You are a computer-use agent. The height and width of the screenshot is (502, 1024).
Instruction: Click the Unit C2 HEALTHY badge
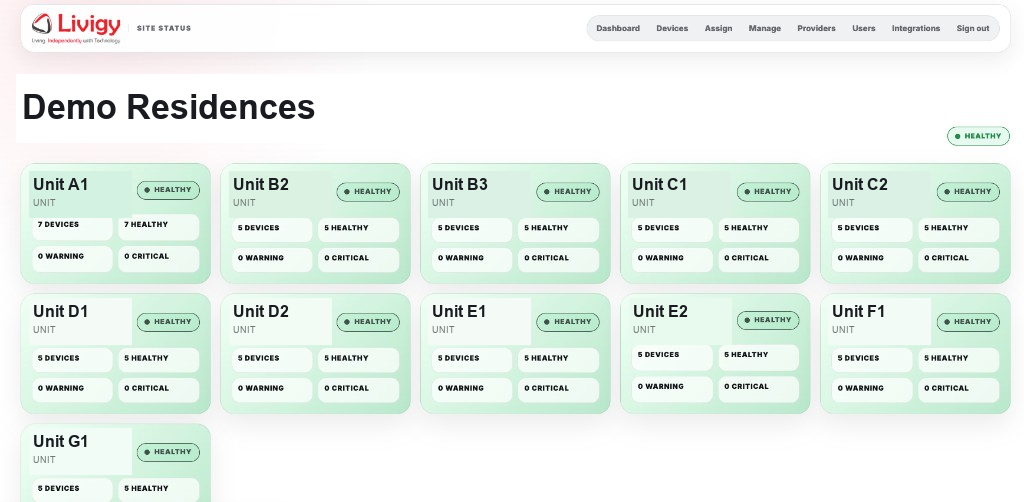968,192
